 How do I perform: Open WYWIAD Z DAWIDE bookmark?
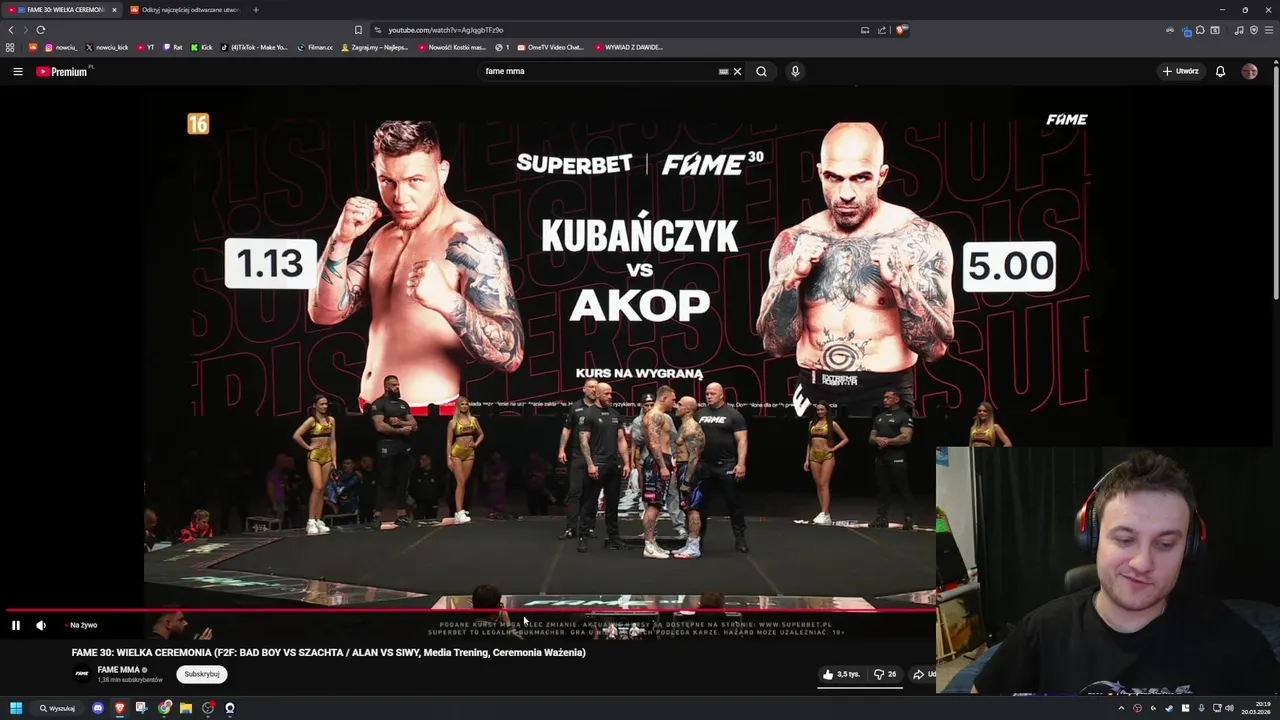pos(629,47)
